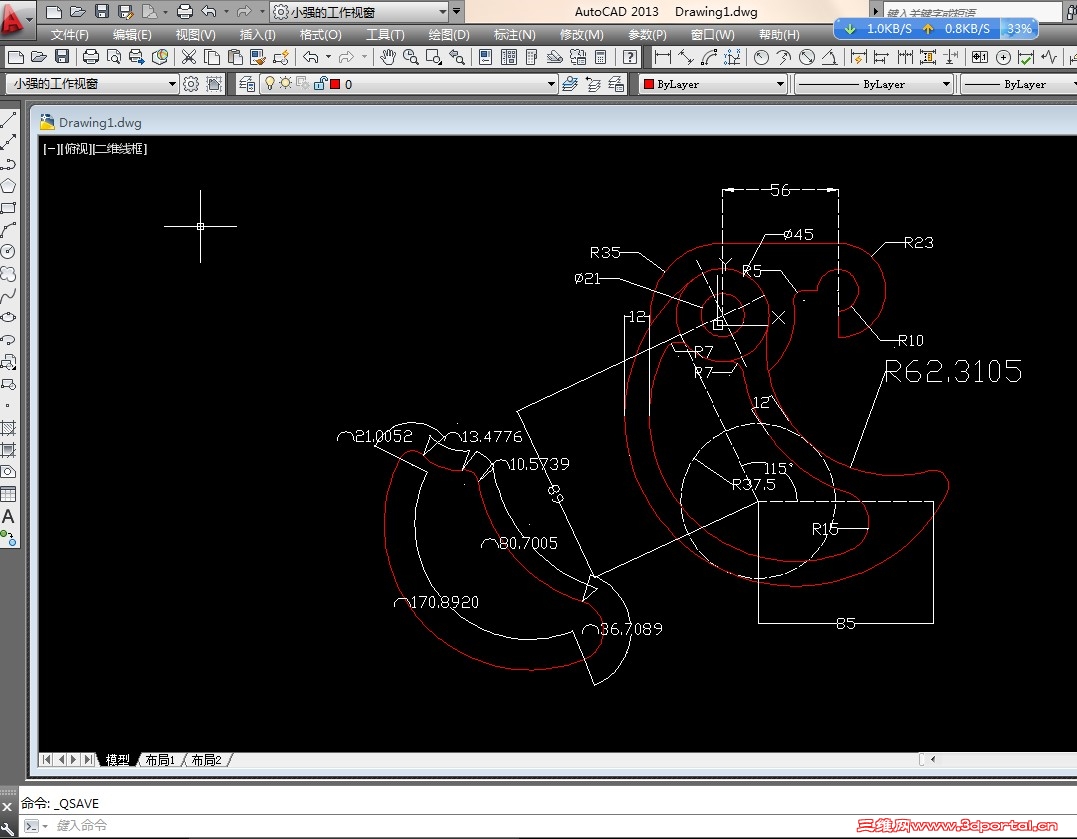The height and width of the screenshot is (839, 1077).
Task: Click the Zoom Realtime icon
Action: 411,57
